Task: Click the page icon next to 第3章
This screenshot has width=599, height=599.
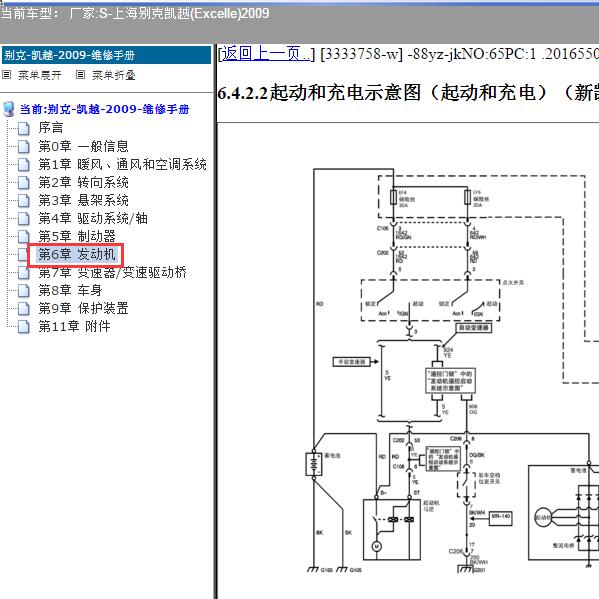Action: 24,201
